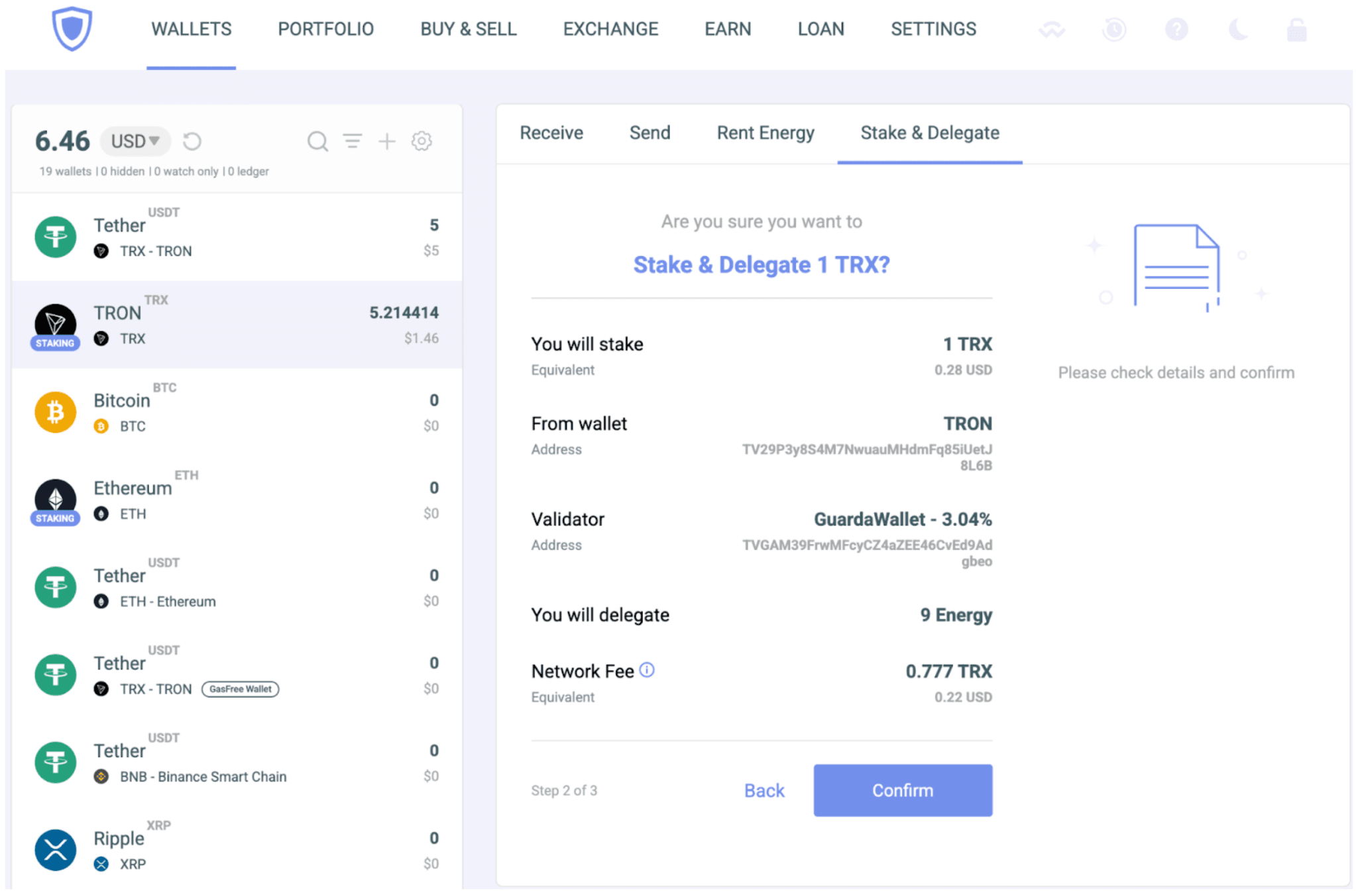Open wallet list settings gear icon
The width and height of the screenshot is (1356, 896).
click(422, 141)
